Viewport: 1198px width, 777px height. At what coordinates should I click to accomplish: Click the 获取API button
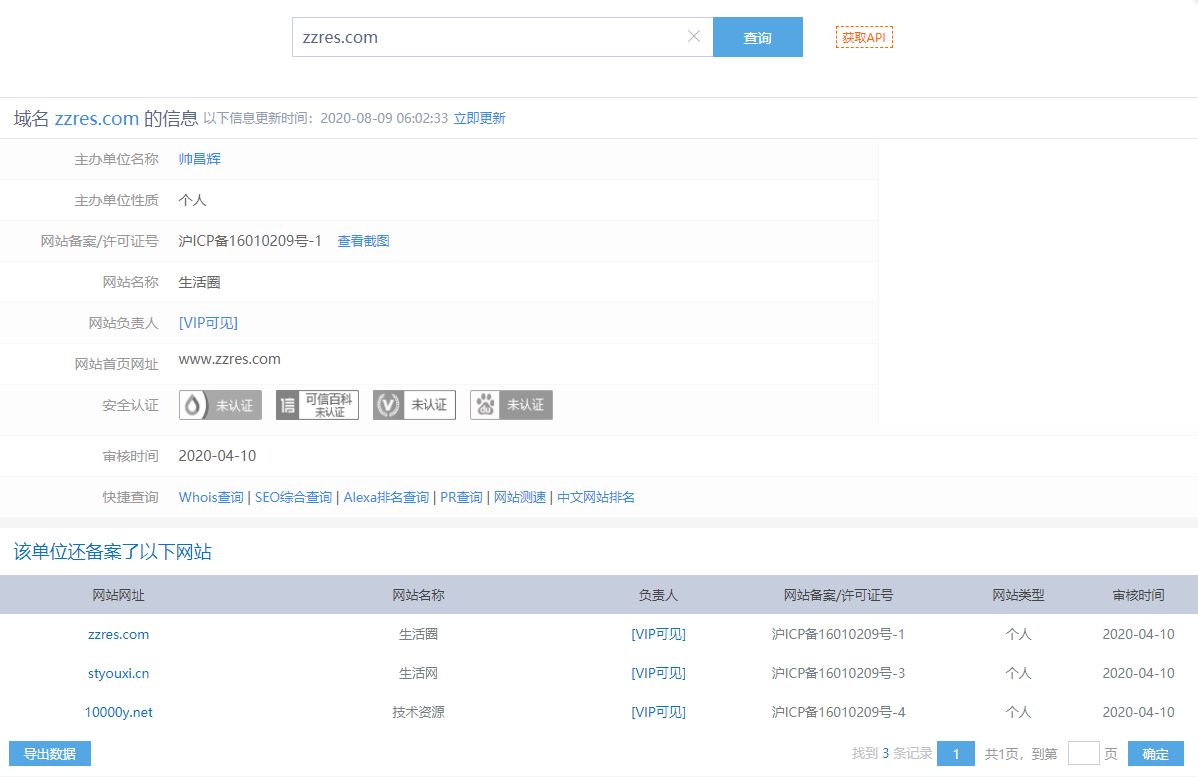(864, 37)
